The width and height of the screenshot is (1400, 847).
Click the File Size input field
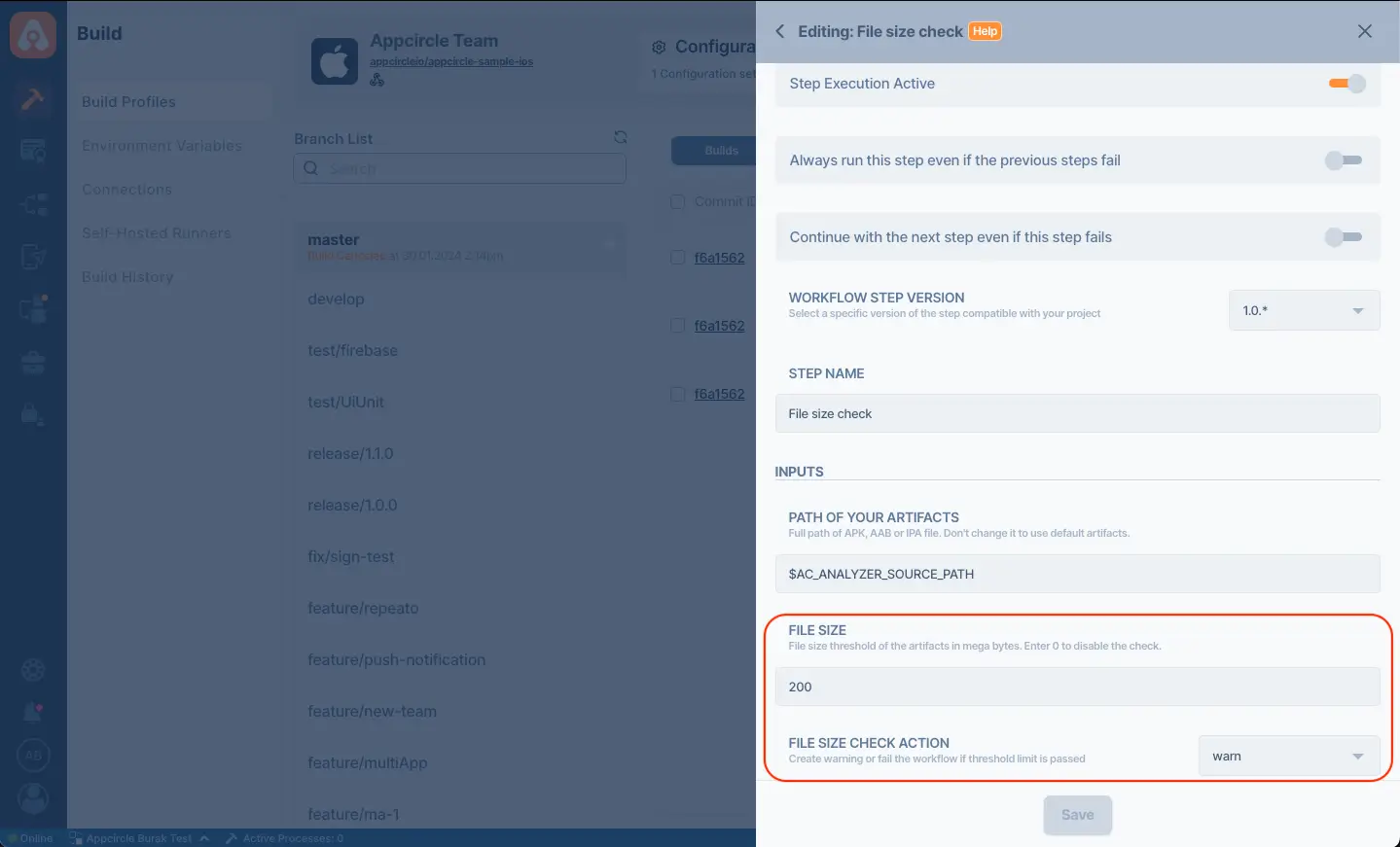click(x=1077, y=687)
